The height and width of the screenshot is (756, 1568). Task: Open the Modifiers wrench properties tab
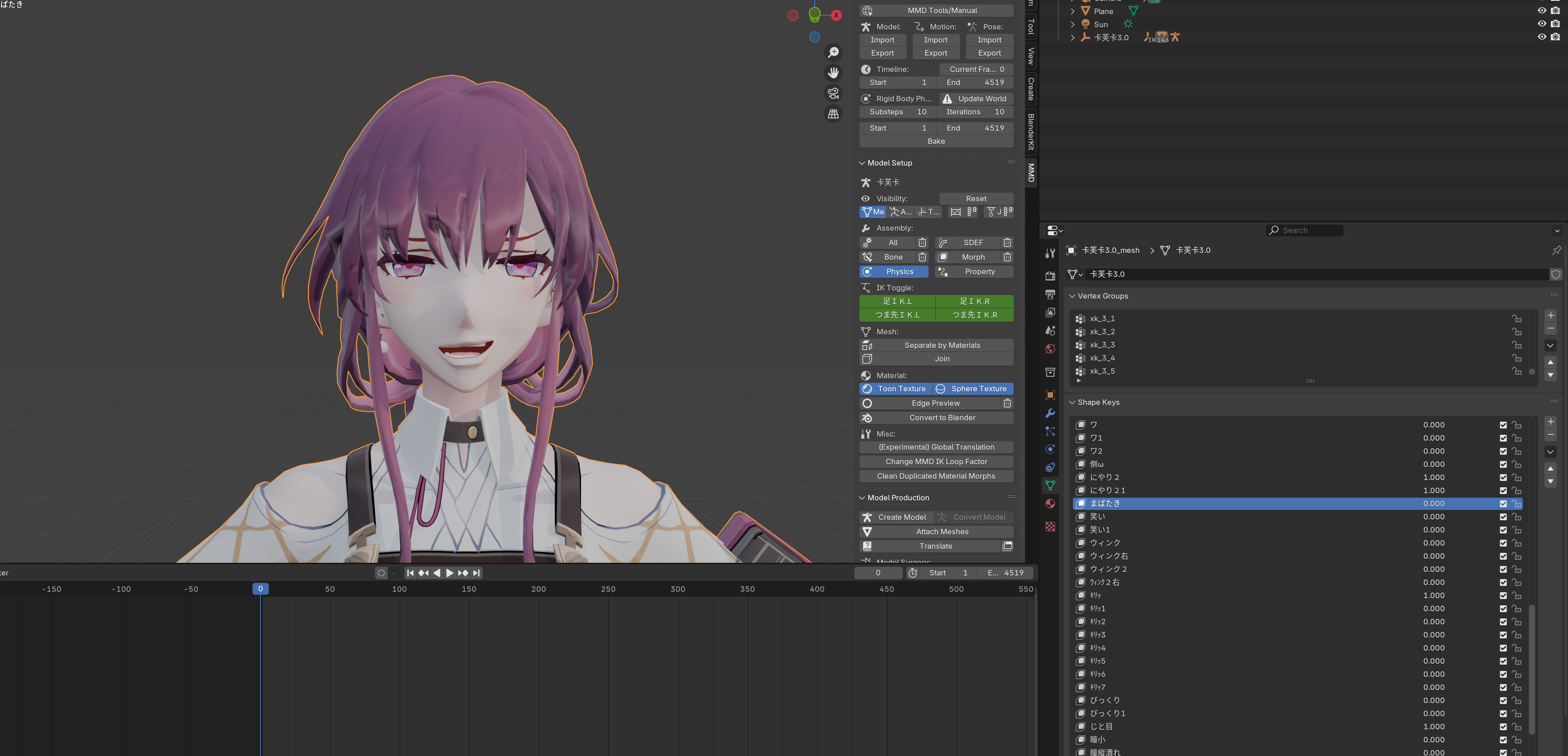[x=1050, y=413]
